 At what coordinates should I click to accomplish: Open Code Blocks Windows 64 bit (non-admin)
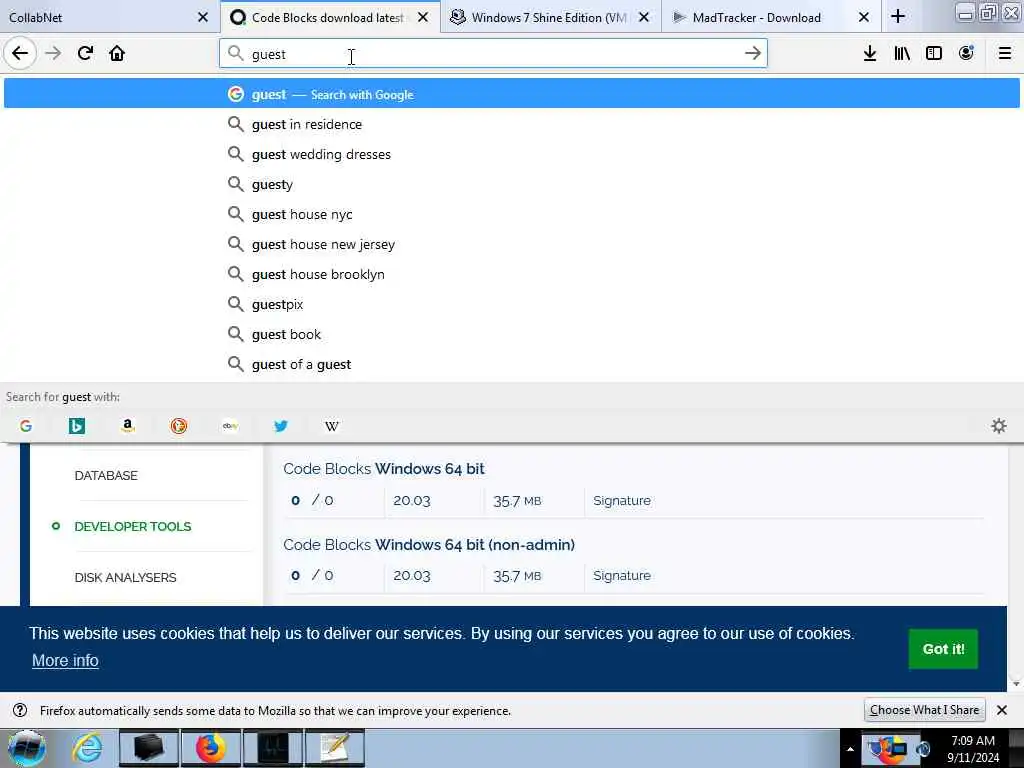[x=429, y=545]
